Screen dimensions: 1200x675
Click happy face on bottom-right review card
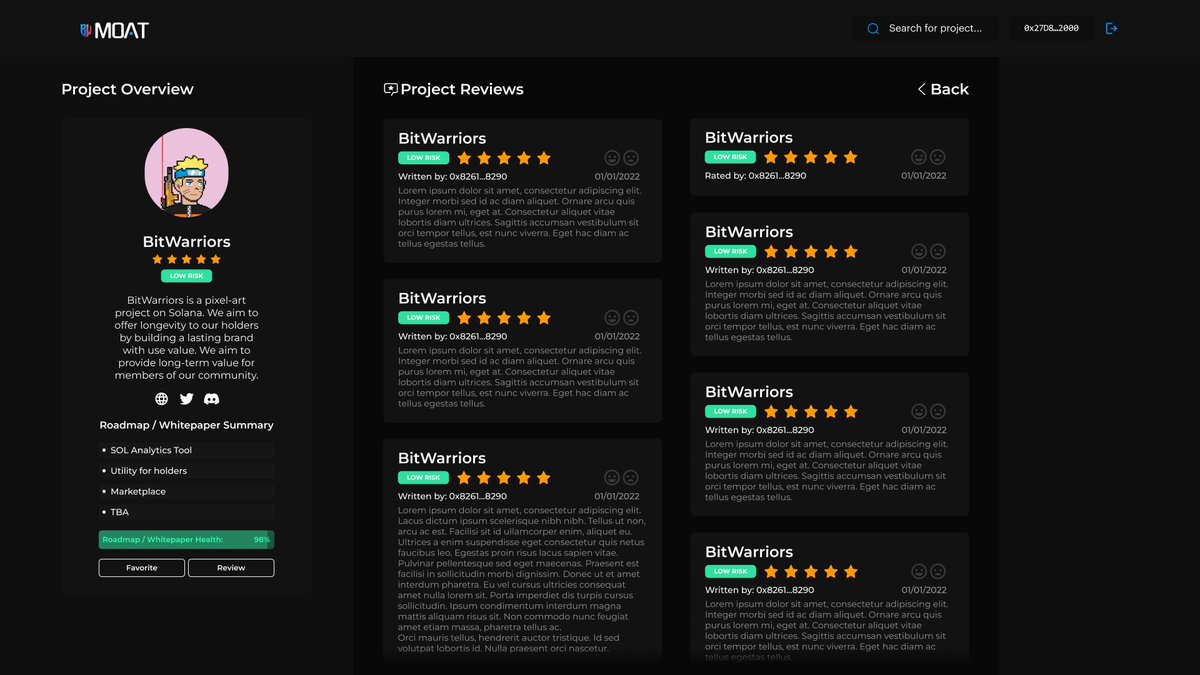pyautogui.click(x=919, y=572)
